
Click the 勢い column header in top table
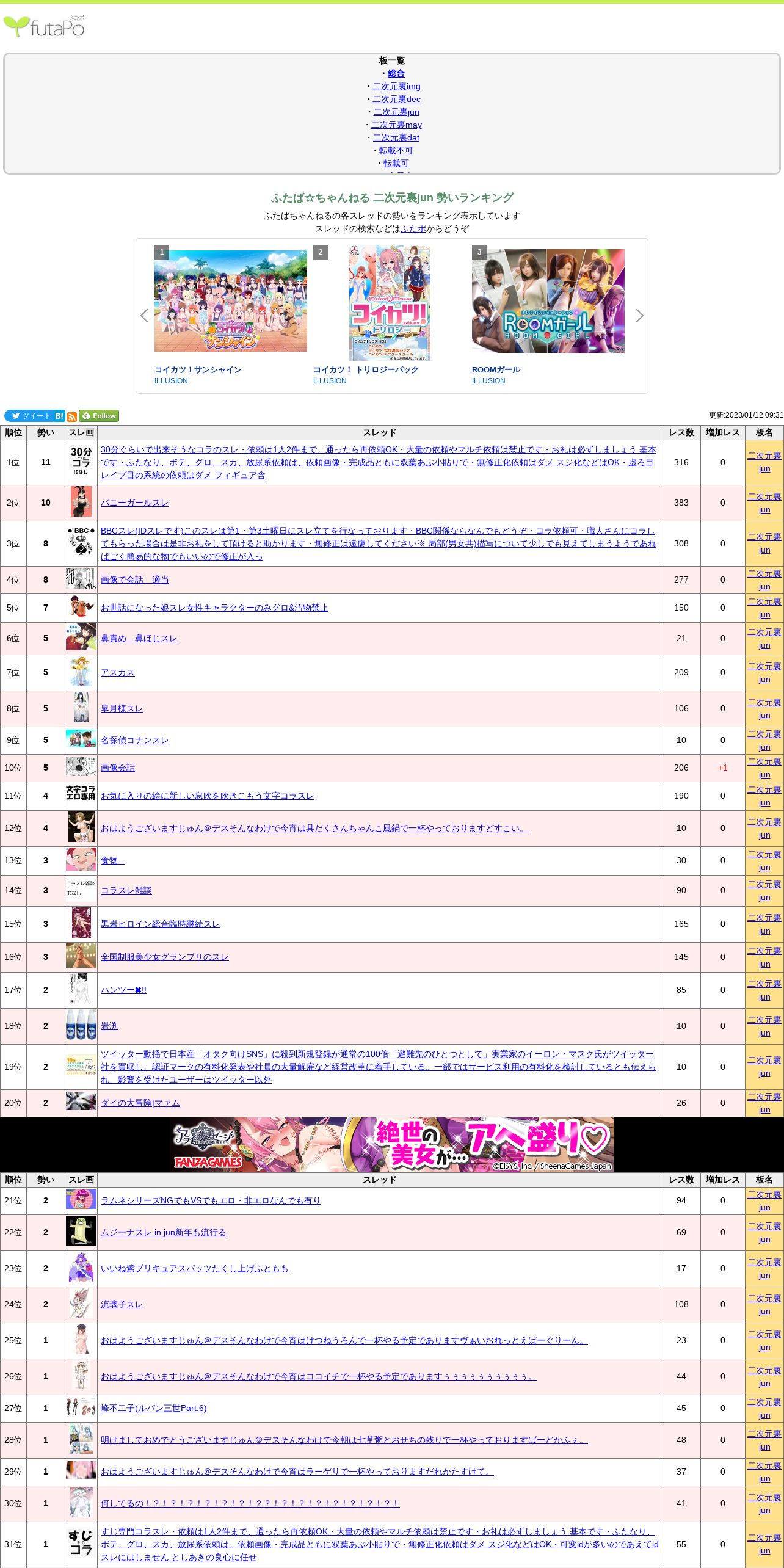45,432
